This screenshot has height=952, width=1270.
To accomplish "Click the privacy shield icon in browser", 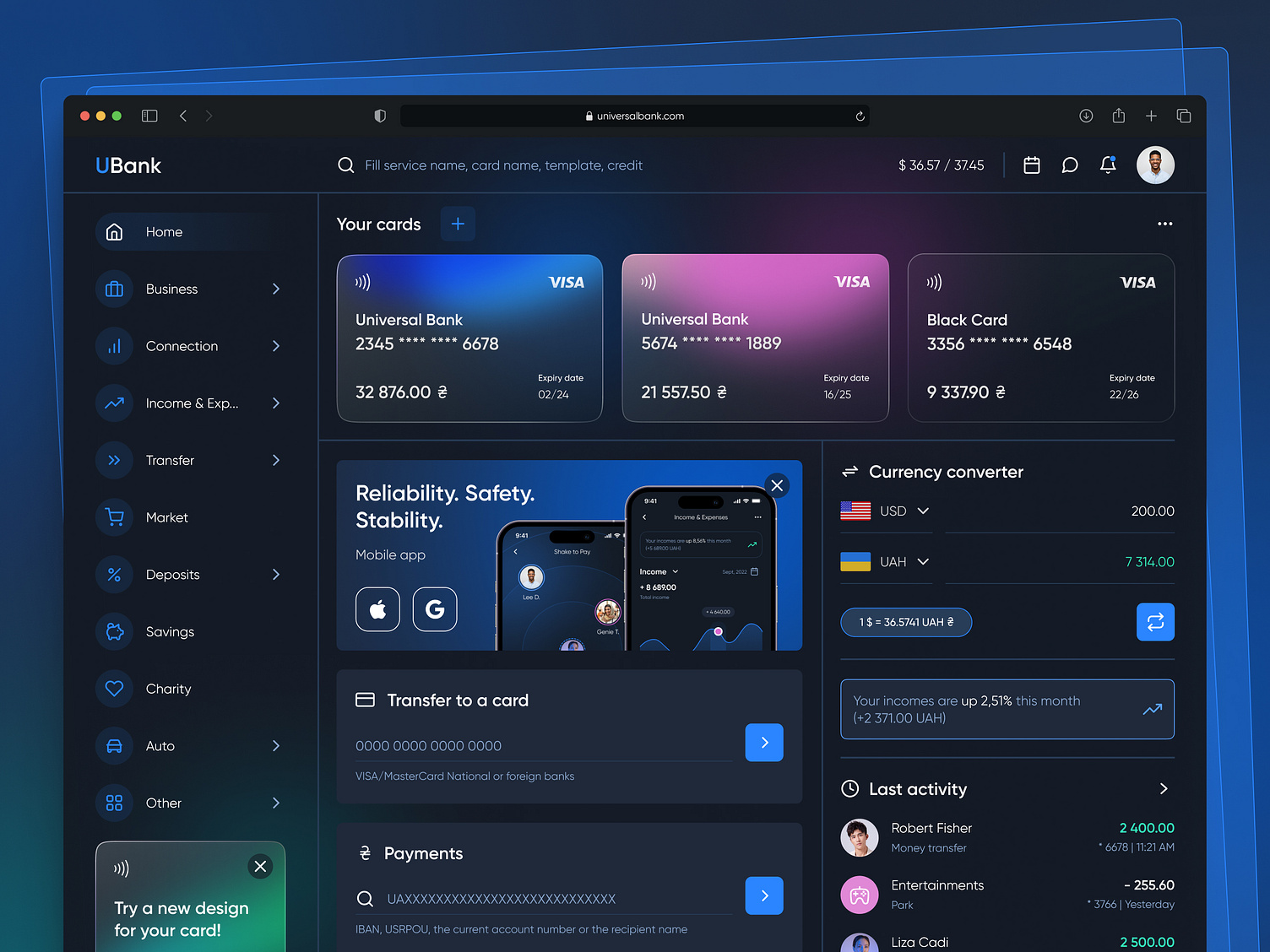I will (380, 116).
